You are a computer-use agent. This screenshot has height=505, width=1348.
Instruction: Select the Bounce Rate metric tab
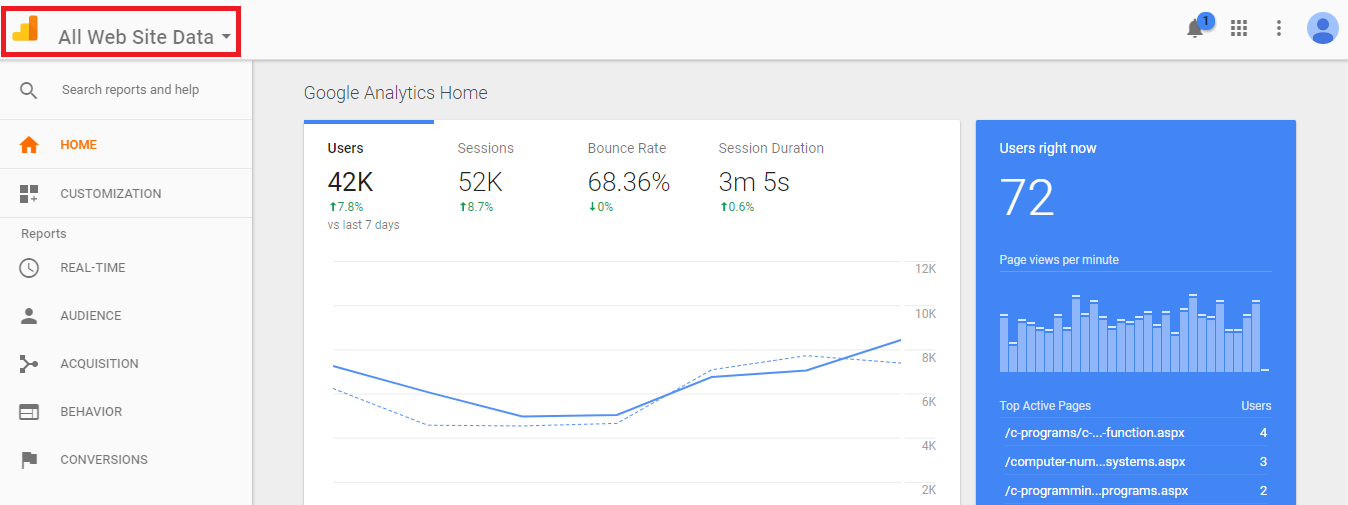pyautogui.click(x=629, y=177)
